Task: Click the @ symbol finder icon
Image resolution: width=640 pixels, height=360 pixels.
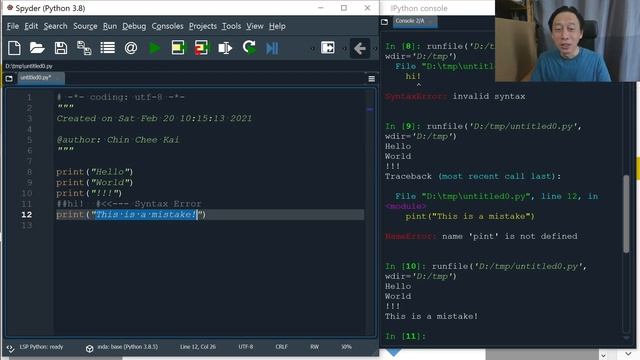Action: 131,48
